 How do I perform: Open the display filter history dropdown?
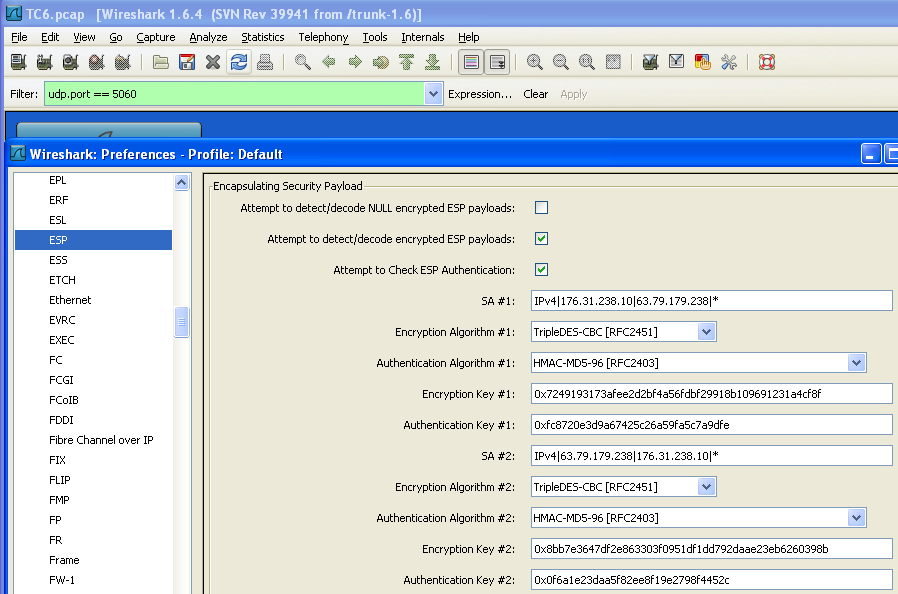tap(434, 94)
